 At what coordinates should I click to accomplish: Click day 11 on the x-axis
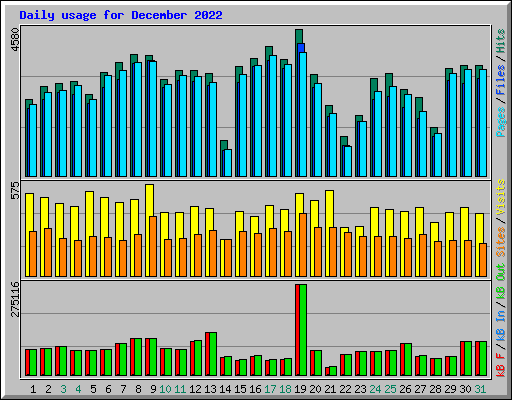point(180,389)
